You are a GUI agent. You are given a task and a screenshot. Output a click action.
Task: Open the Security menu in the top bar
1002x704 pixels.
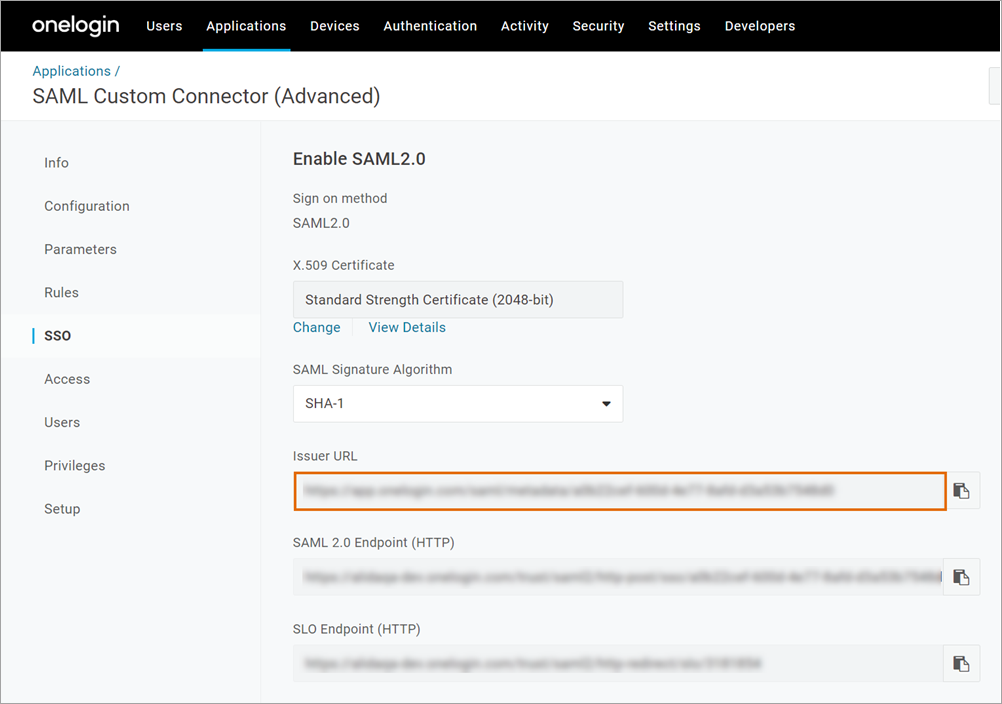pyautogui.click(x=598, y=26)
